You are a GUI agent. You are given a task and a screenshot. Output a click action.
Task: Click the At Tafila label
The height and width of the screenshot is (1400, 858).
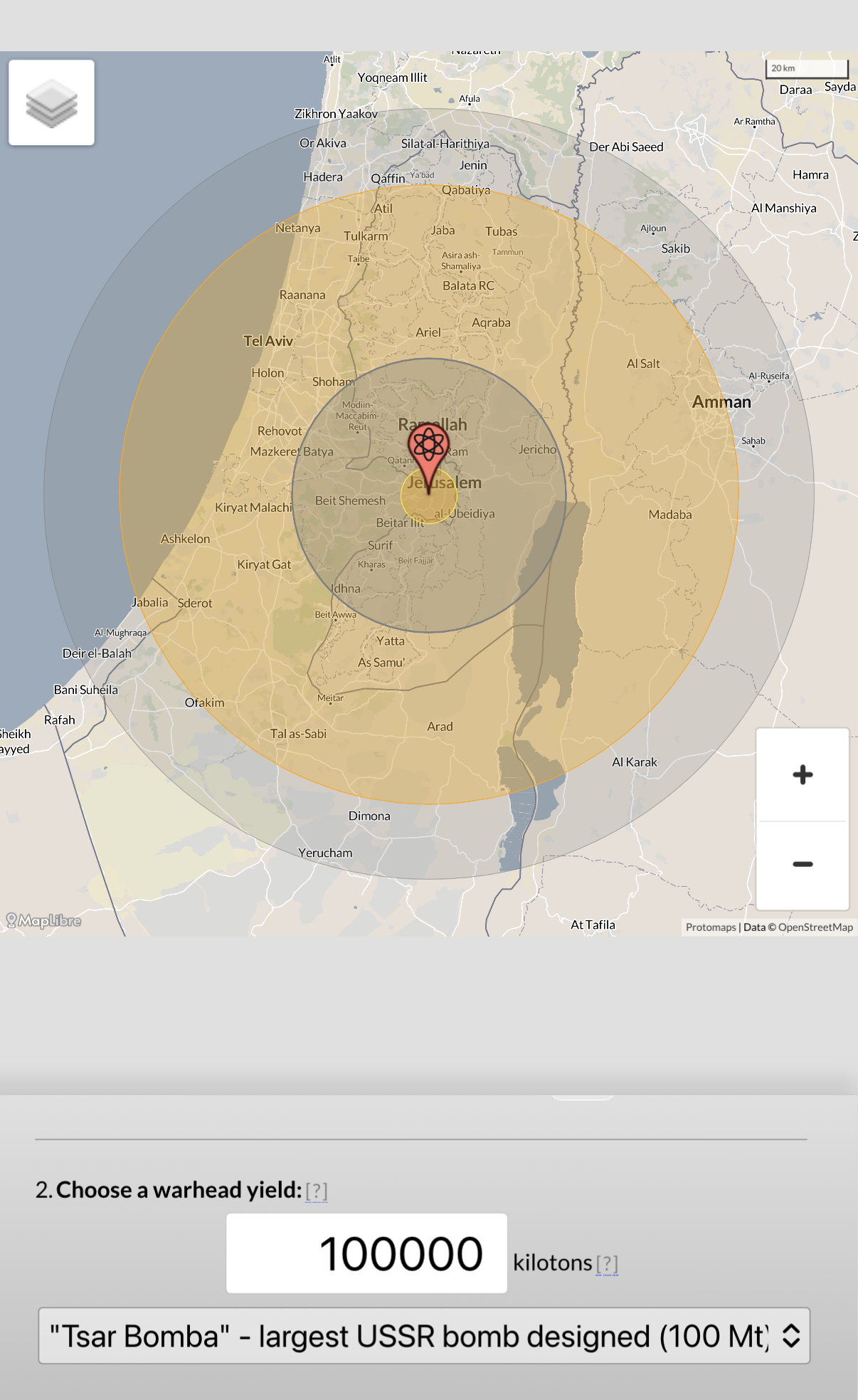593,925
